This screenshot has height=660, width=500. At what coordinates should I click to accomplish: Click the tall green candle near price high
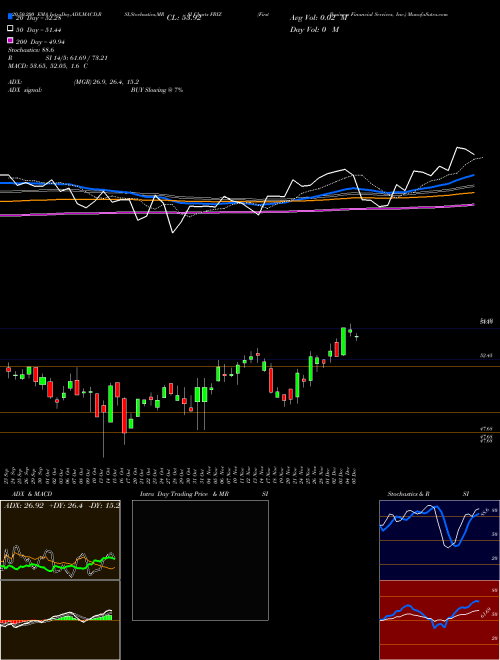tap(343, 341)
